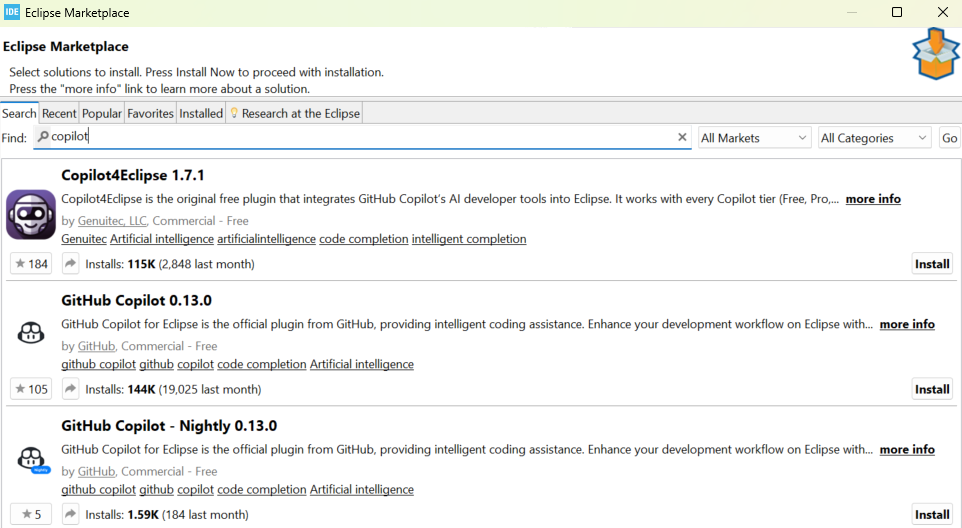Click the Go search button
Image resolution: width=962 pixels, height=528 pixels.
(x=949, y=138)
